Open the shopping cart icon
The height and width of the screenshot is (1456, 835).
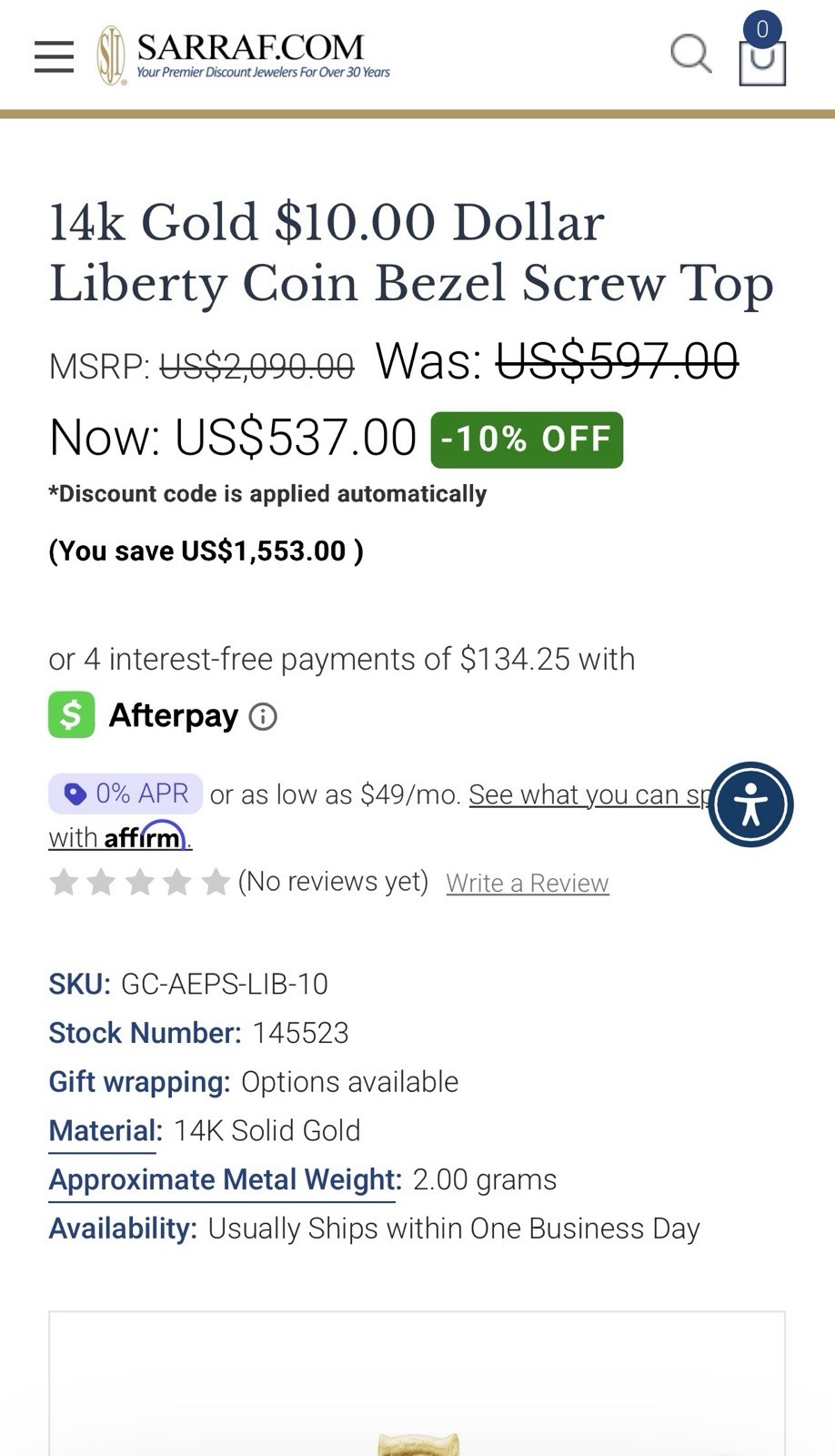click(762, 63)
